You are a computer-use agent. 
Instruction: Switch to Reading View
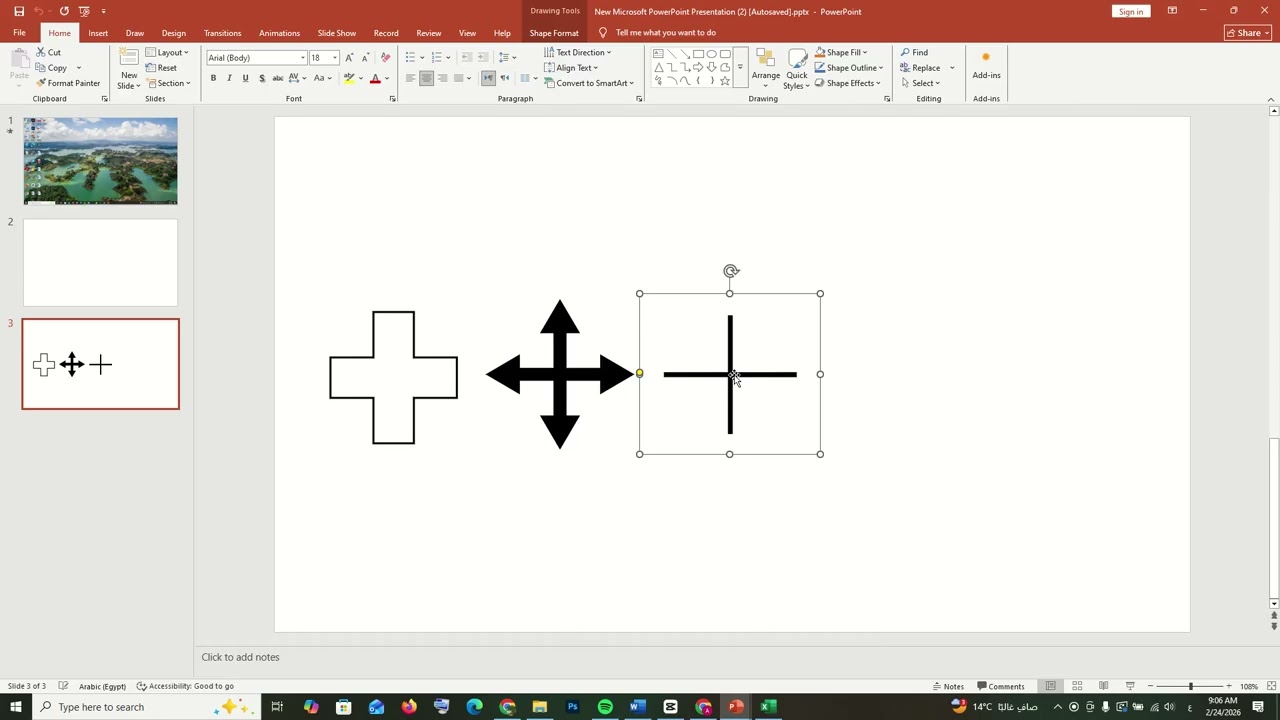pyautogui.click(x=1103, y=686)
